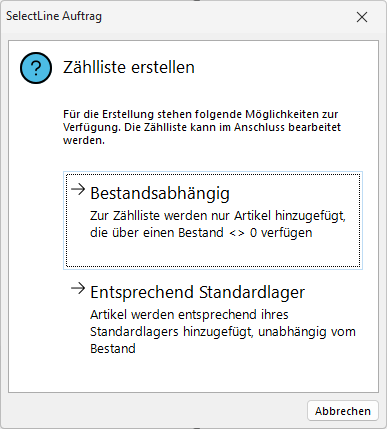Click the word "werden." ending the intro paragraph
Viewport: 387px width, 429px height.
tap(84, 141)
